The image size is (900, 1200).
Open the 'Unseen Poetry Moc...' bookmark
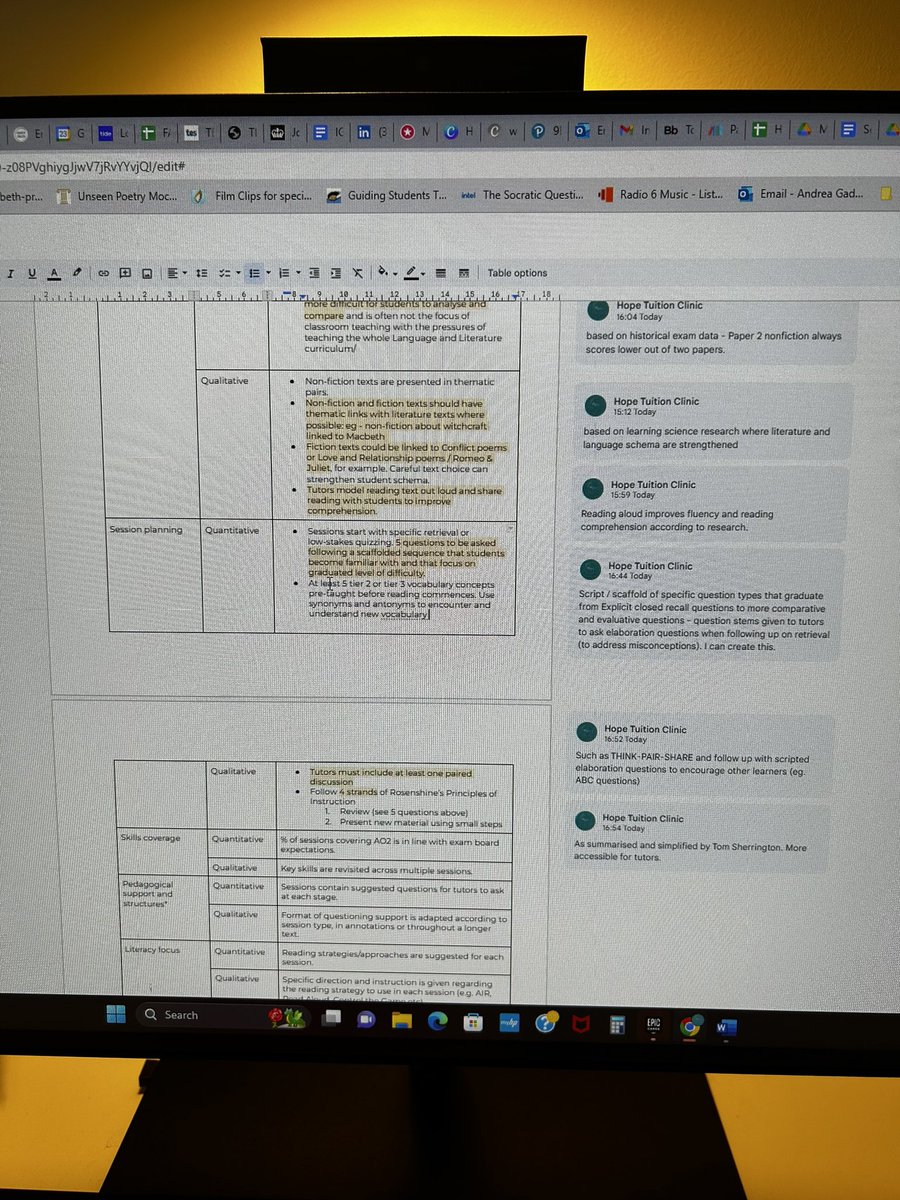point(118,196)
